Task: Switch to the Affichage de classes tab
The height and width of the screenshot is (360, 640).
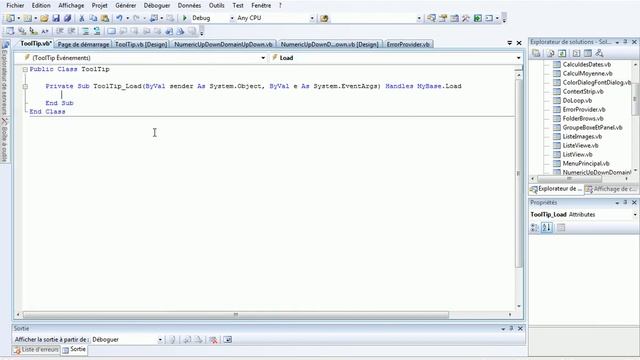Action: (x=611, y=189)
